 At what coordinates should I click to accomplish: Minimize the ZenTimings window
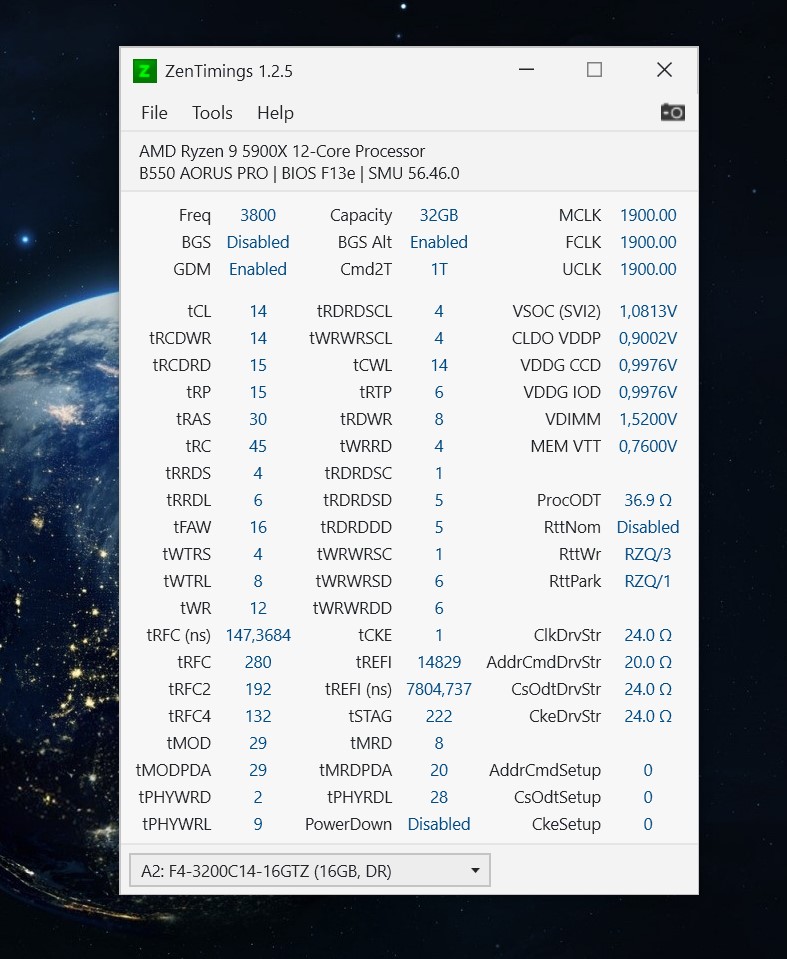click(x=525, y=70)
